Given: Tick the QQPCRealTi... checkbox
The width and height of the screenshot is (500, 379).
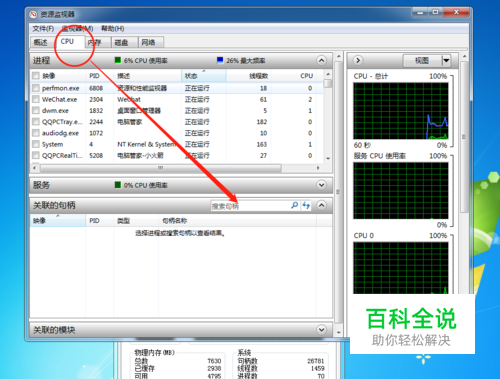Looking at the screenshot, I should (36, 155).
